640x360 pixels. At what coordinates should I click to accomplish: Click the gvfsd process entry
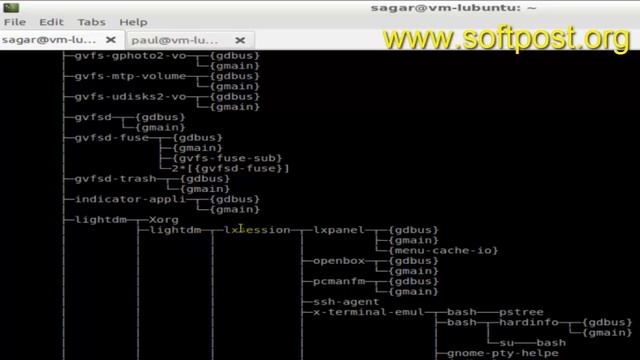click(93, 117)
